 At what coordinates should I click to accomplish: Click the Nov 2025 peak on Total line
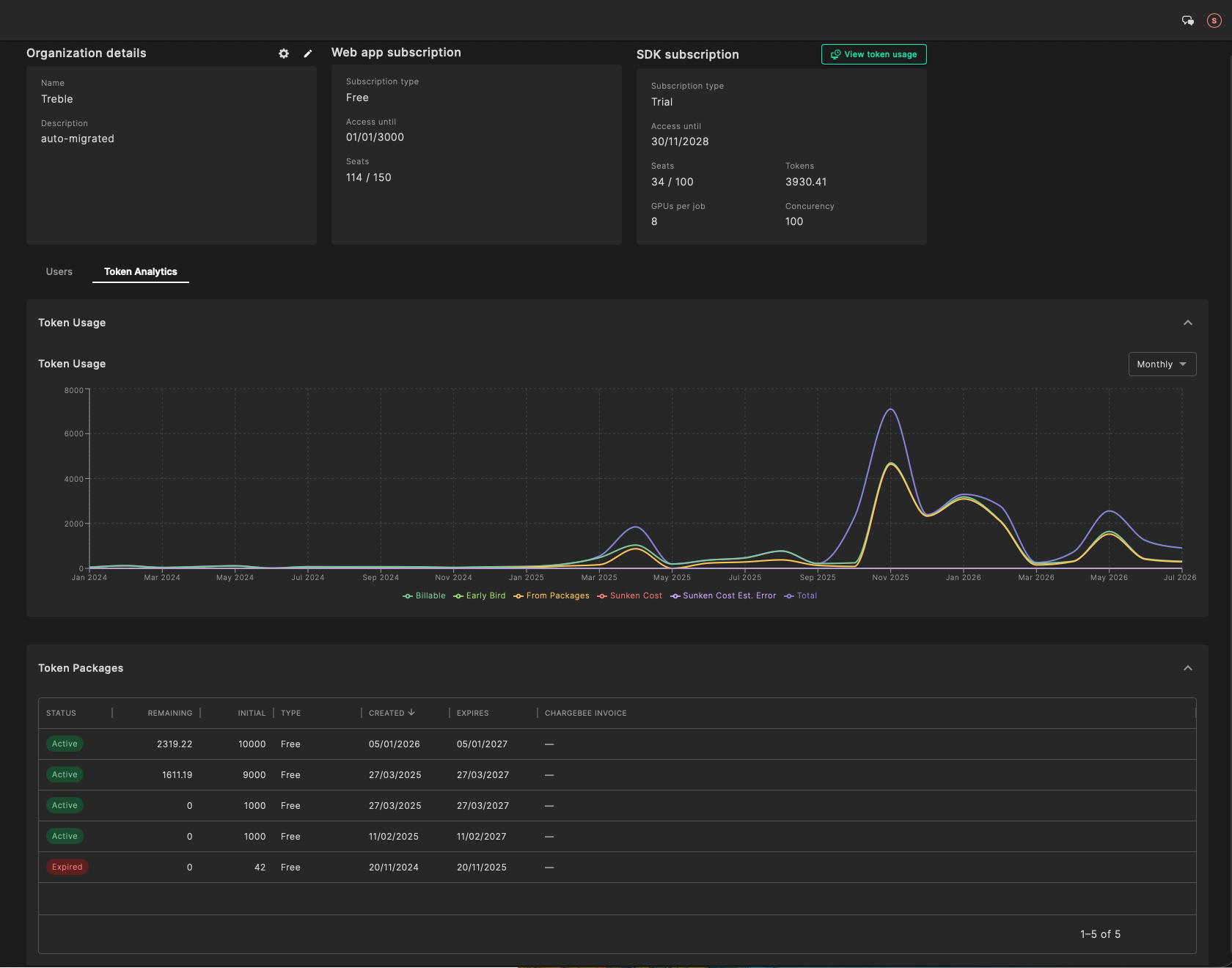click(890, 409)
